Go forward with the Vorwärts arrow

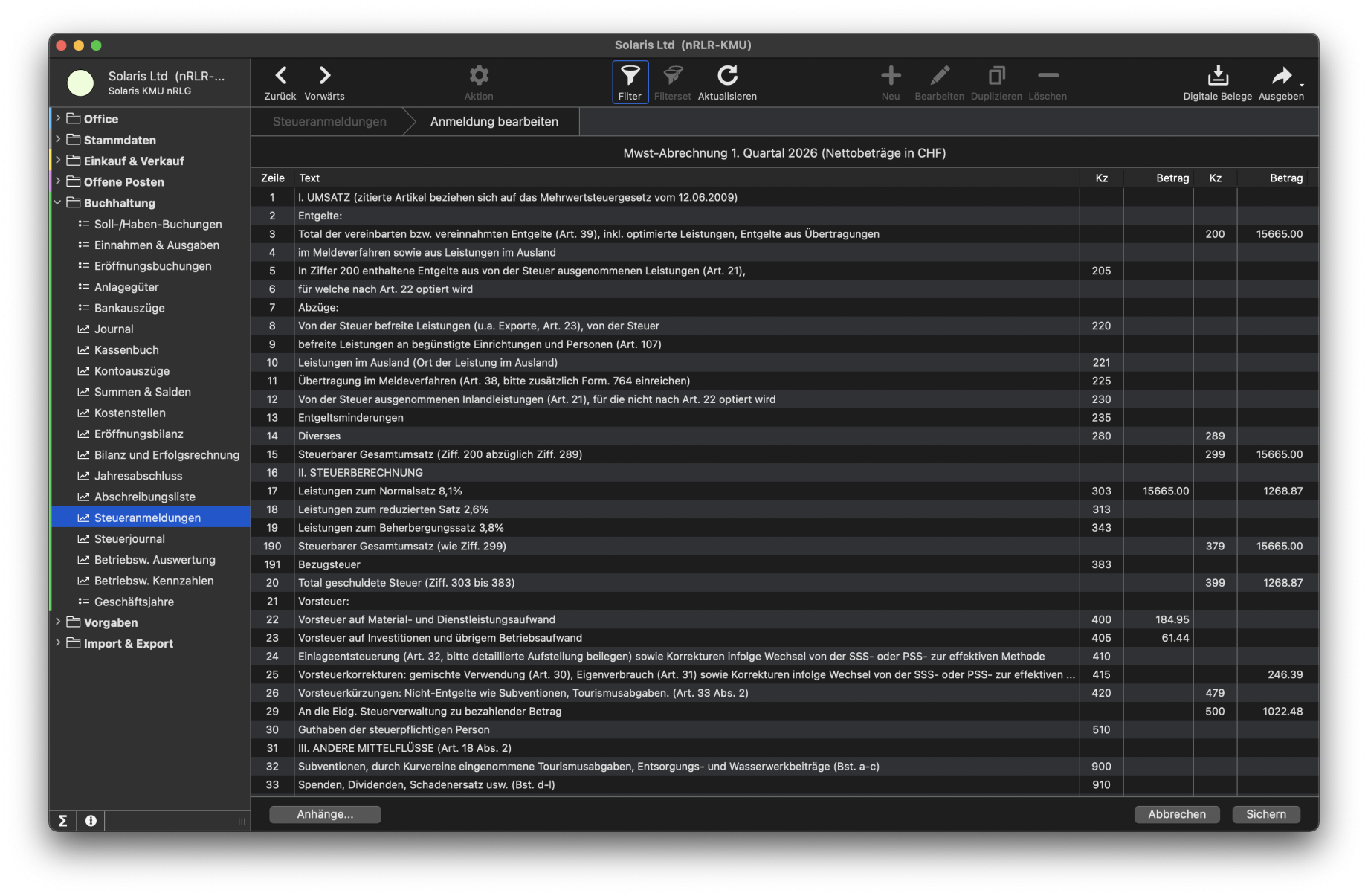pos(325,76)
